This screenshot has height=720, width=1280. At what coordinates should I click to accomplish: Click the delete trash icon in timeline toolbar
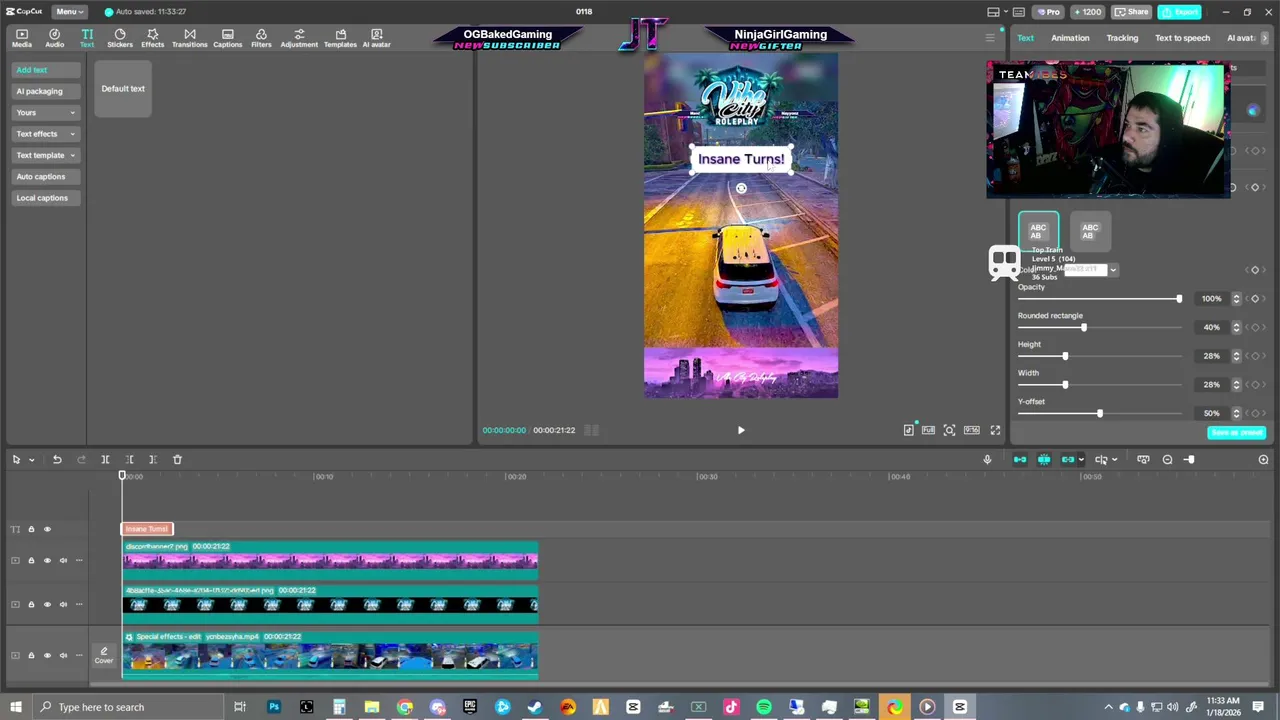(177, 459)
